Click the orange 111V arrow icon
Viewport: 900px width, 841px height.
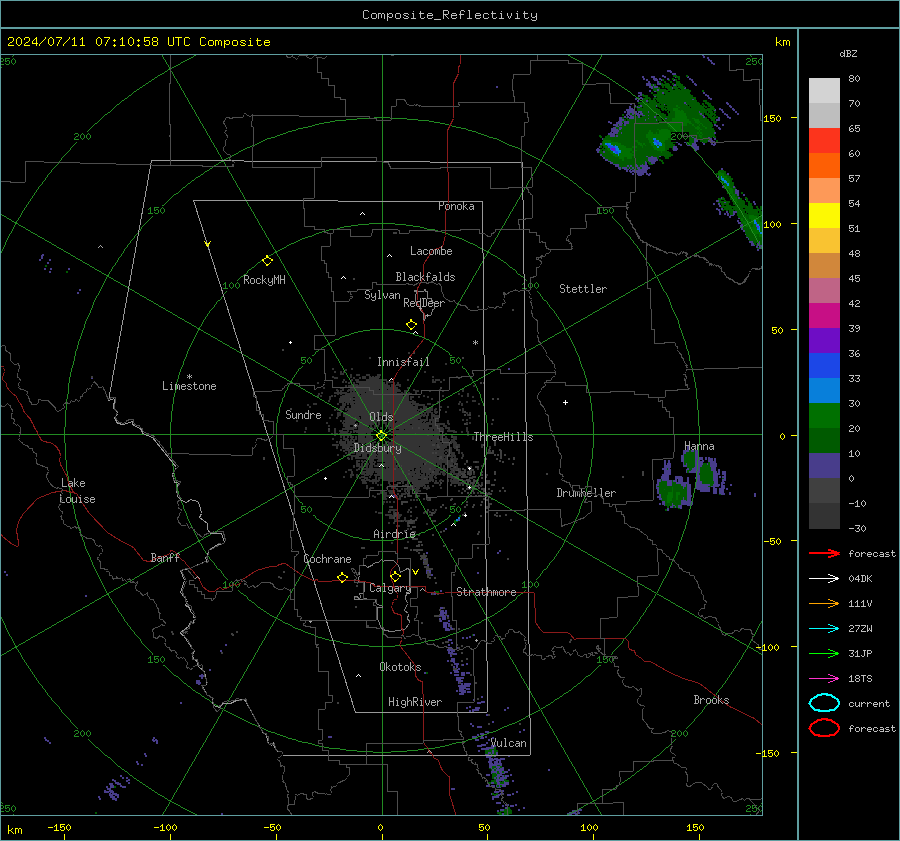click(x=824, y=603)
